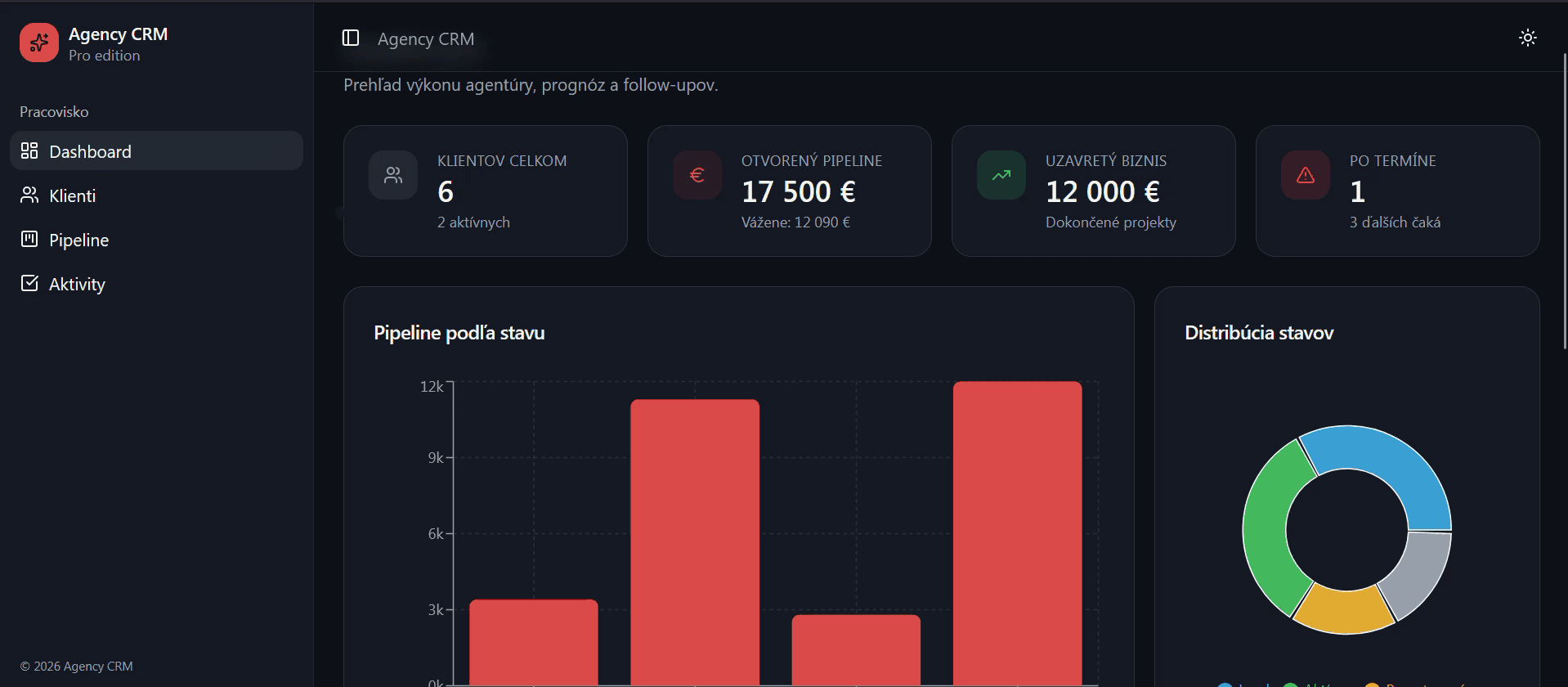Click the second red bar in chart
This screenshot has width=1568, height=687.
pyautogui.click(x=695, y=542)
